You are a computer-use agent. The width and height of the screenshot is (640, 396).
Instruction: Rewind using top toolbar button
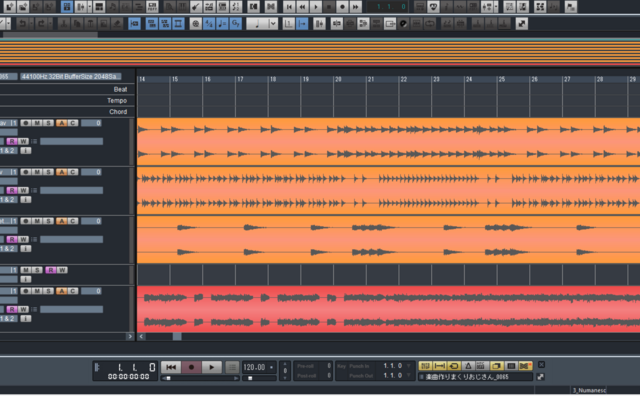click(x=302, y=7)
